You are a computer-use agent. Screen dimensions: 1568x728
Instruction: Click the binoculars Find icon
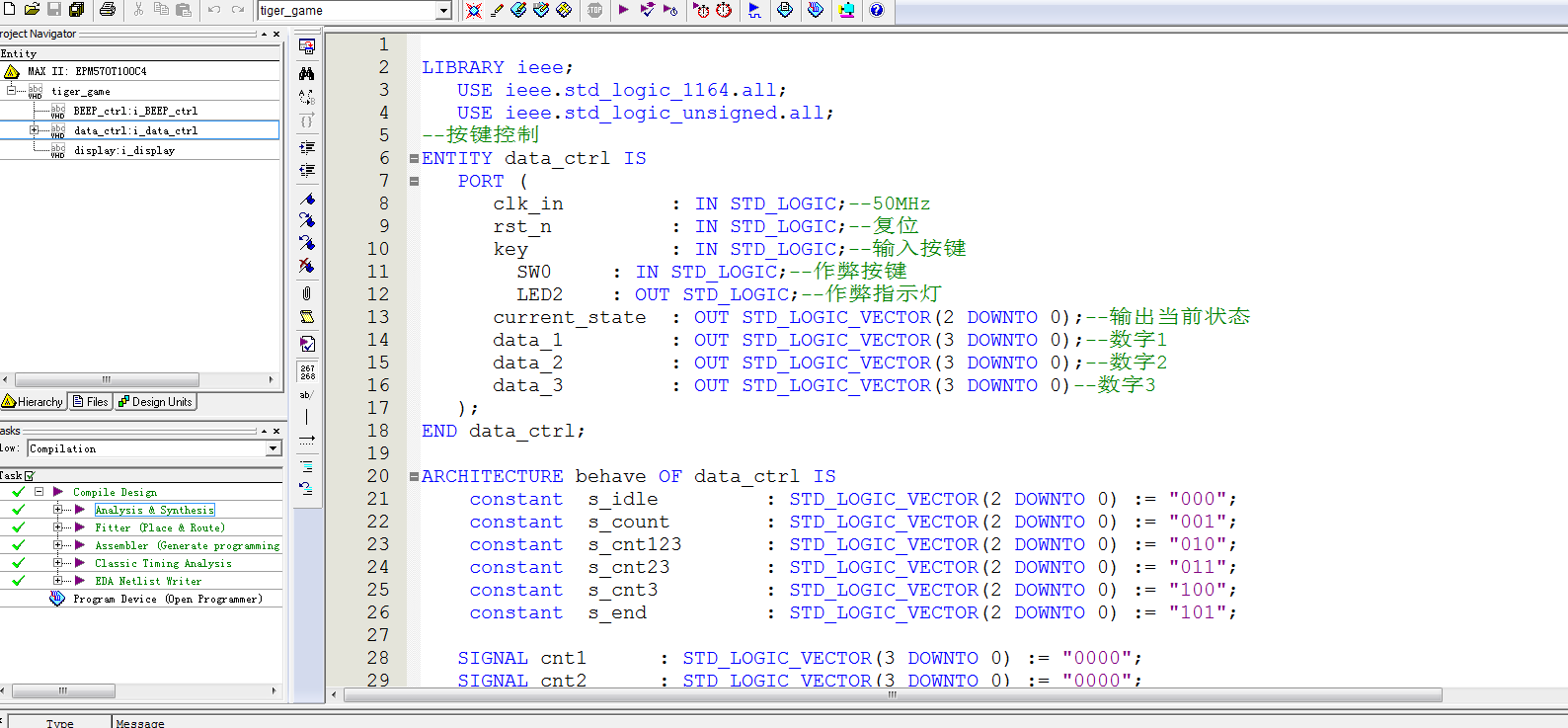click(x=307, y=73)
